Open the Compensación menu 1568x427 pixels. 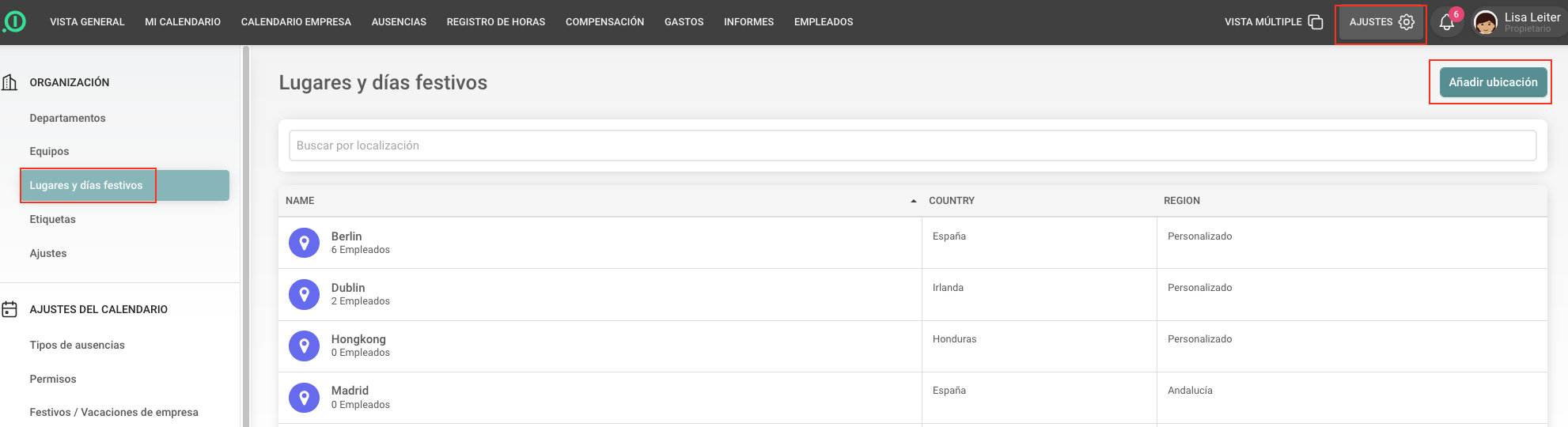pos(604,22)
